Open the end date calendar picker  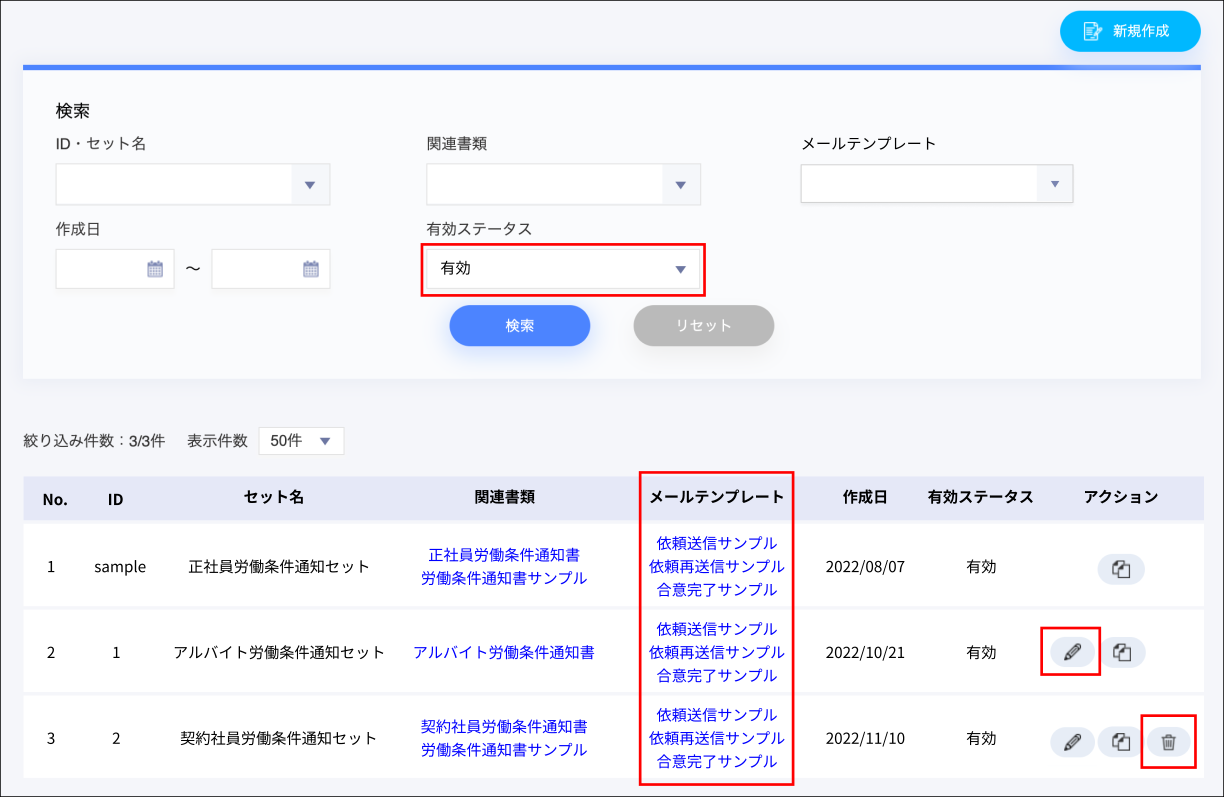pos(310,269)
